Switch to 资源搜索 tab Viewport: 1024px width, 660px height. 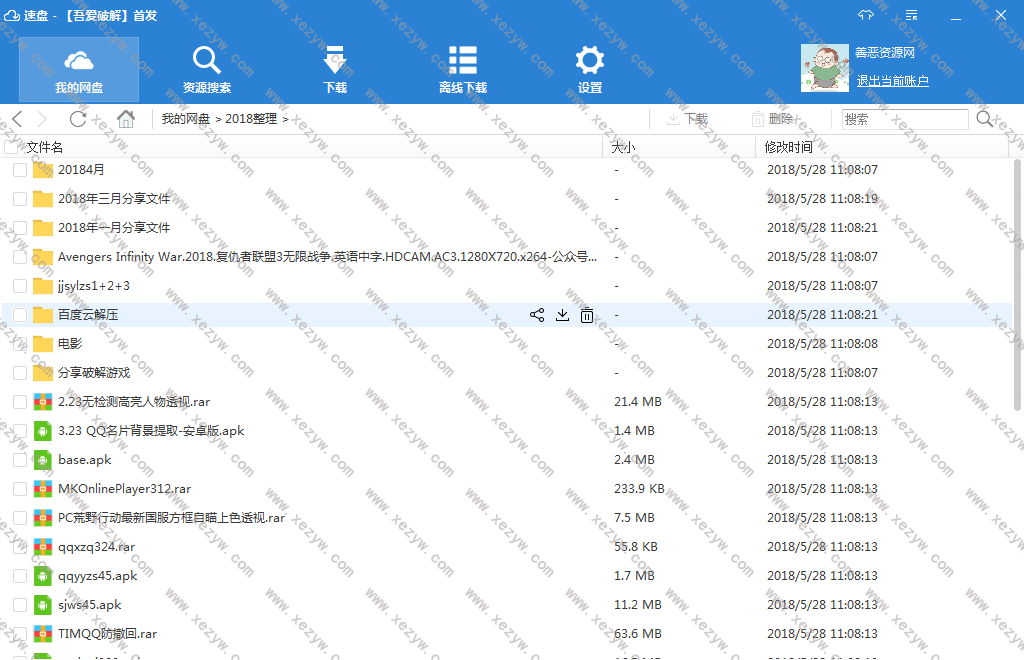click(x=207, y=70)
